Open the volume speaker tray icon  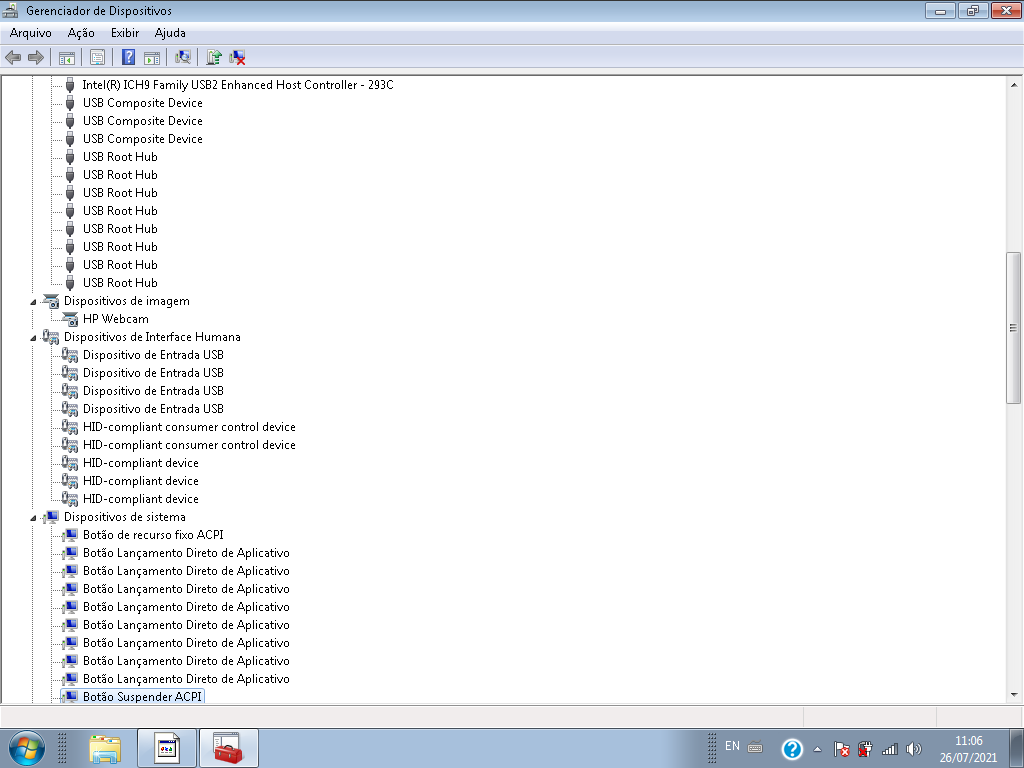click(914, 749)
